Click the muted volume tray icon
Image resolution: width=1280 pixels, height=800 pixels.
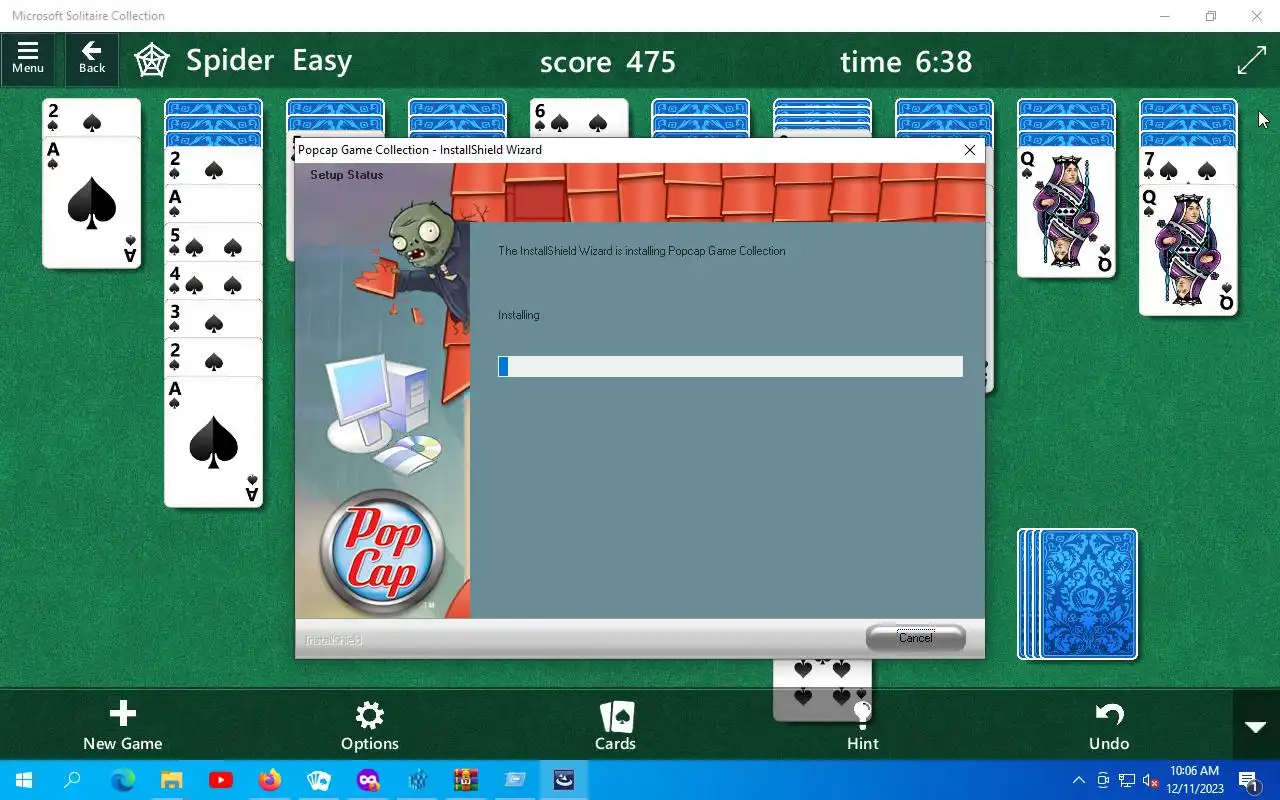pyautogui.click(x=1151, y=780)
